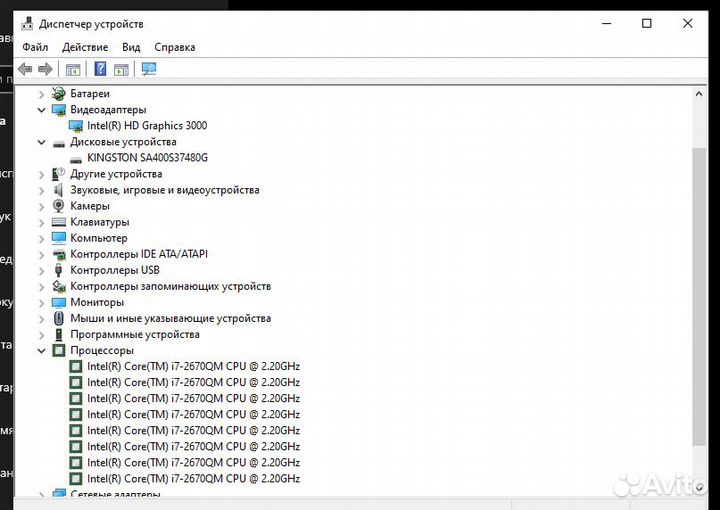Viewport: 720px width, 510px height.
Task: Click the mouse icon for Мыши
Action: (58, 318)
